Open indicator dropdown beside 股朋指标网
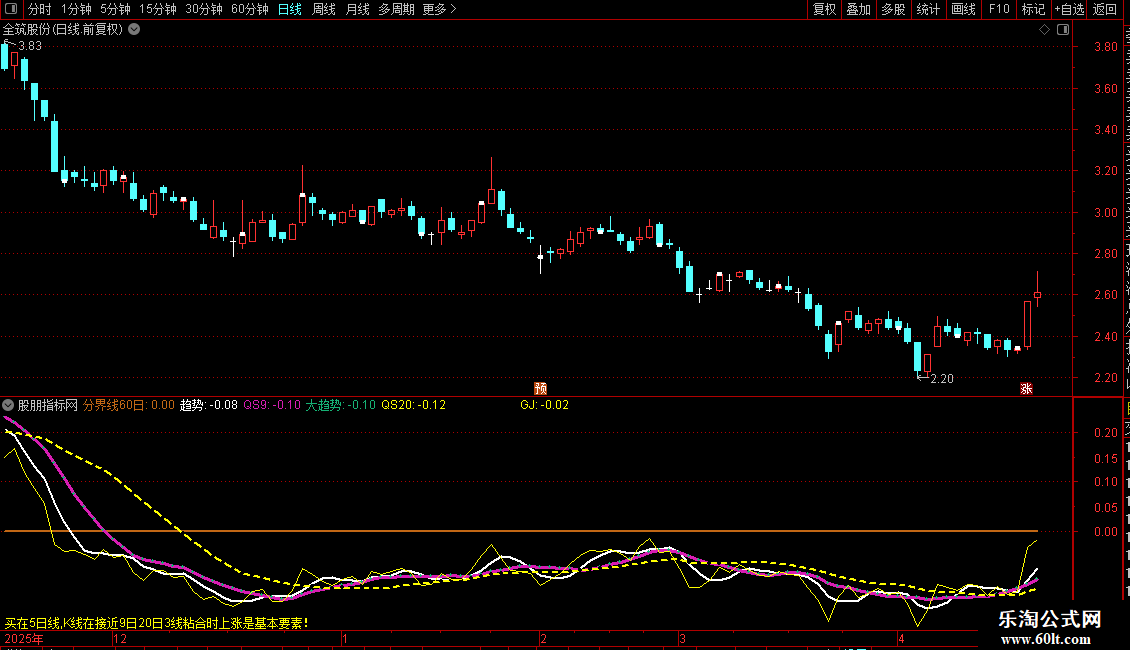 point(8,405)
